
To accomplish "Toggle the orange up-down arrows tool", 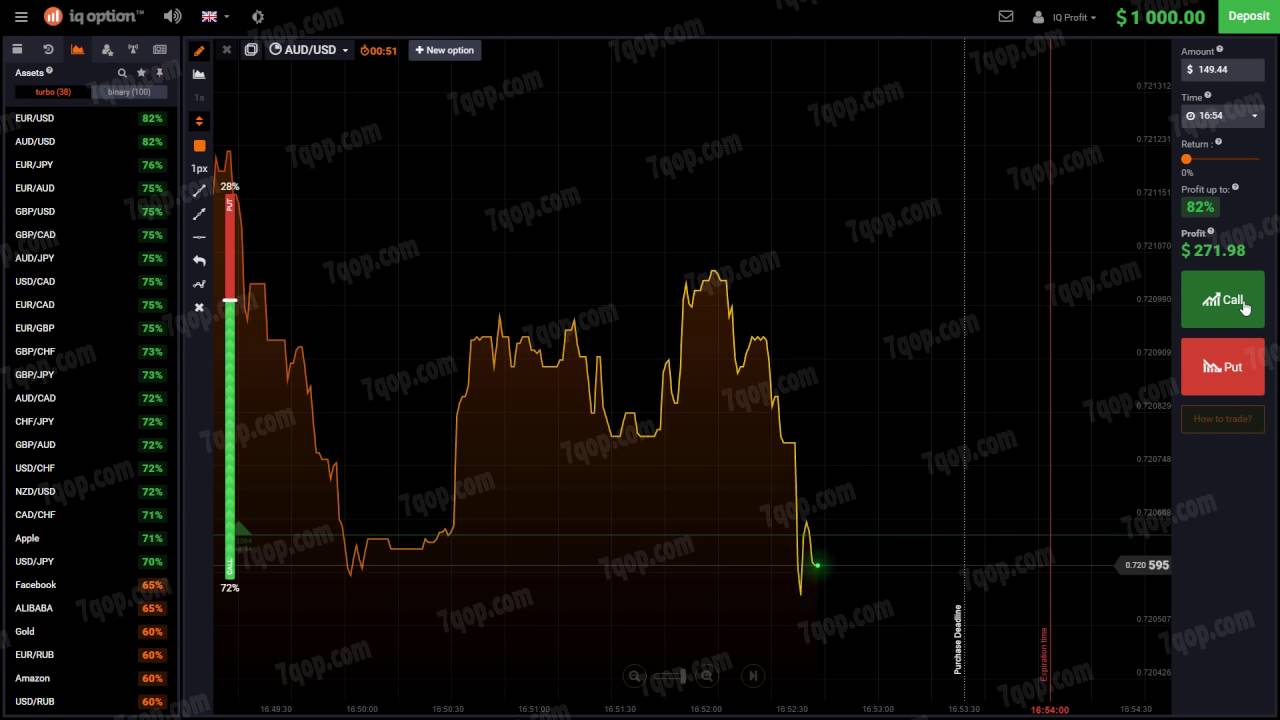I will (x=199, y=121).
